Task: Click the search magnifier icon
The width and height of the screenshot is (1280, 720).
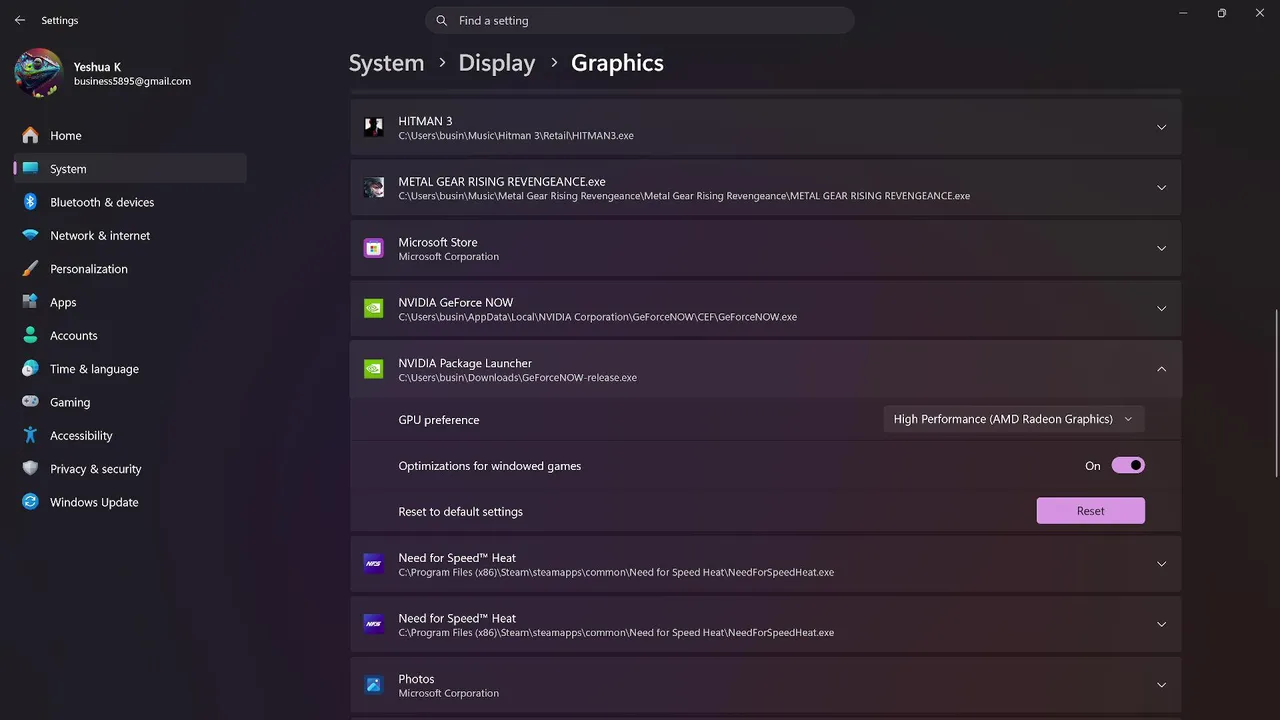Action: point(442,21)
